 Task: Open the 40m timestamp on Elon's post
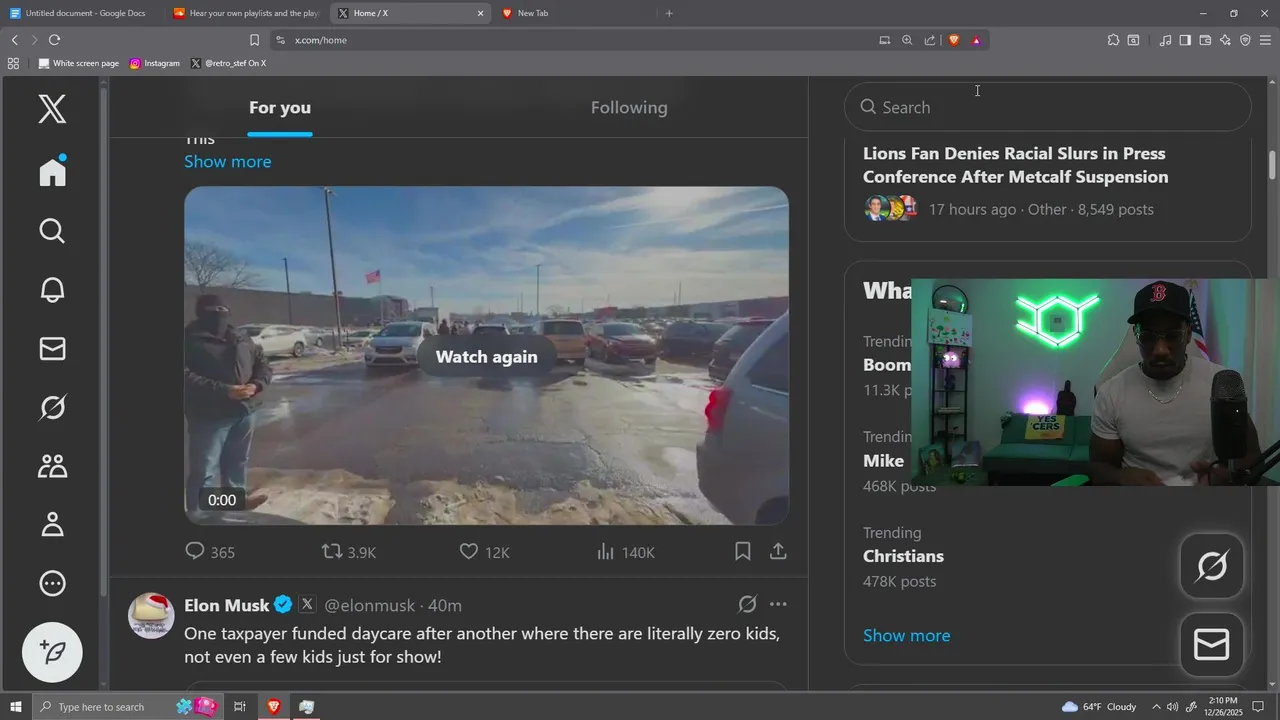click(445, 605)
